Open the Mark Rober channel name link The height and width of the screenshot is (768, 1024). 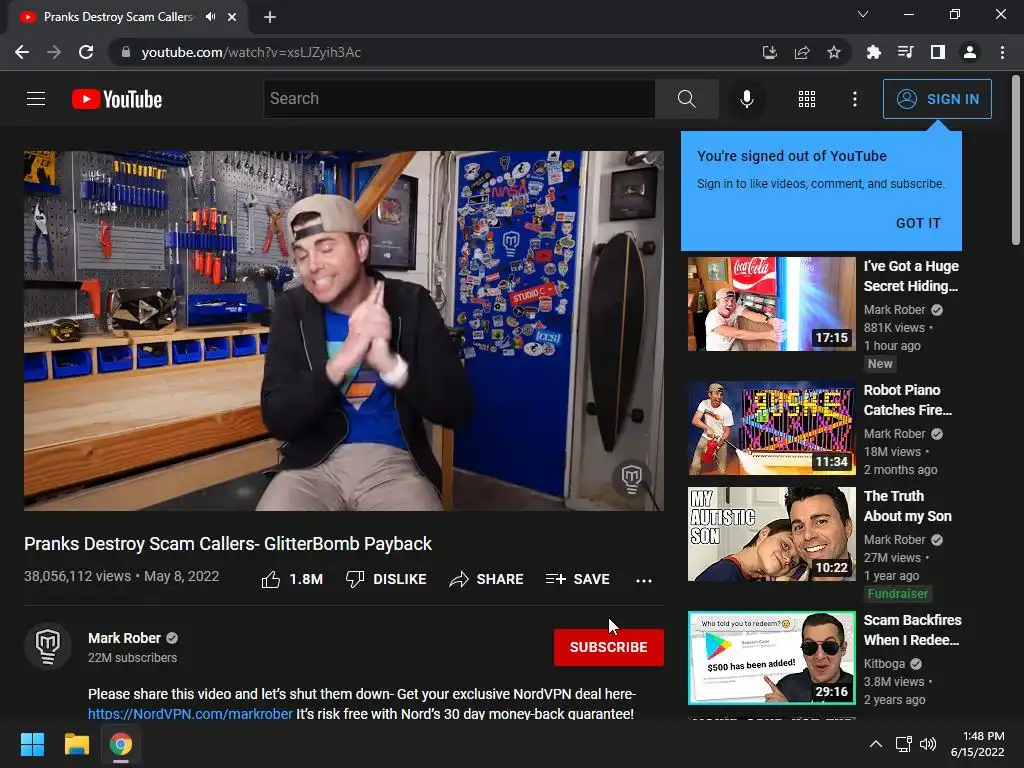(x=124, y=638)
